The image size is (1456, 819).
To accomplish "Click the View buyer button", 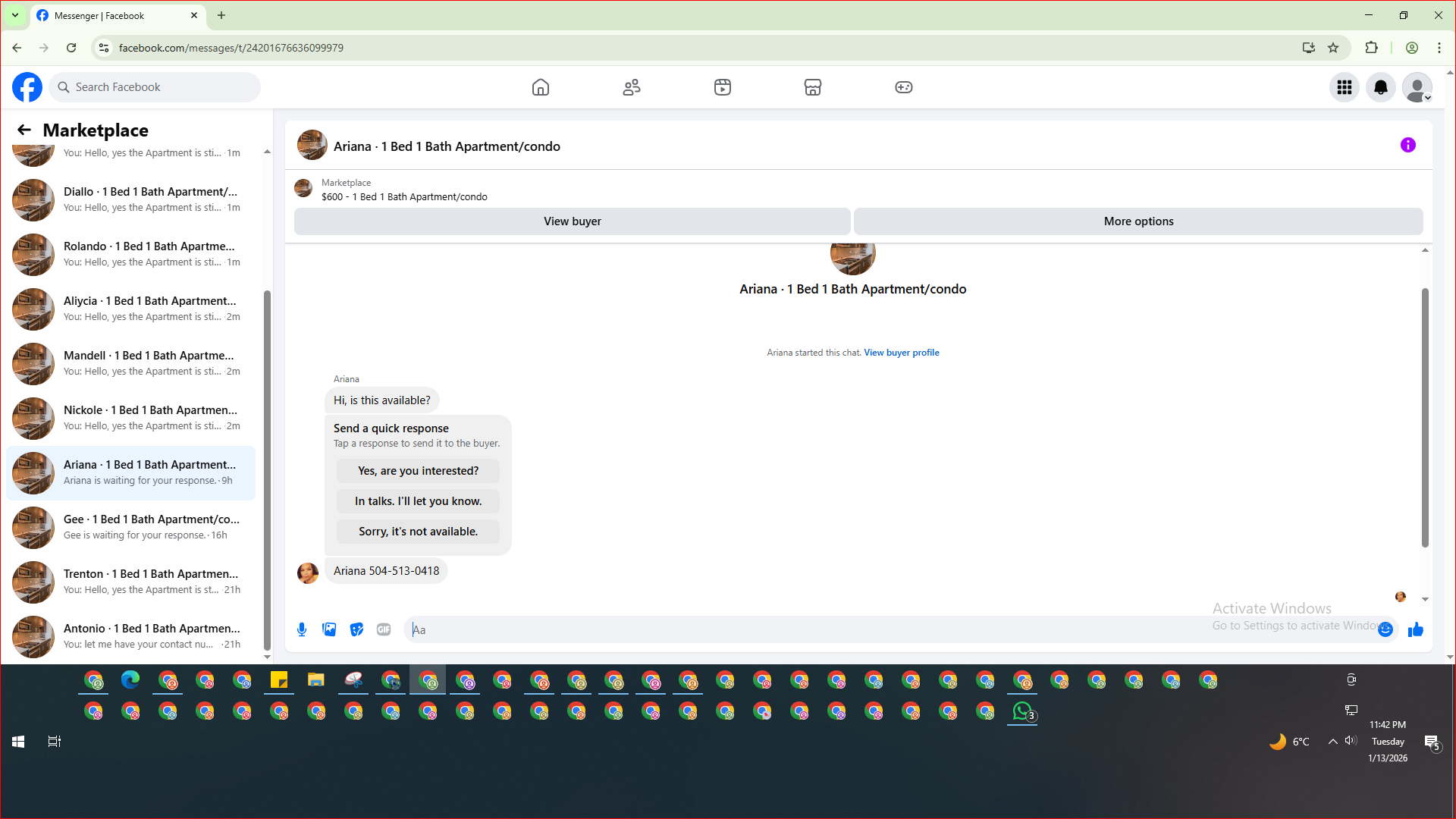I will click(572, 221).
